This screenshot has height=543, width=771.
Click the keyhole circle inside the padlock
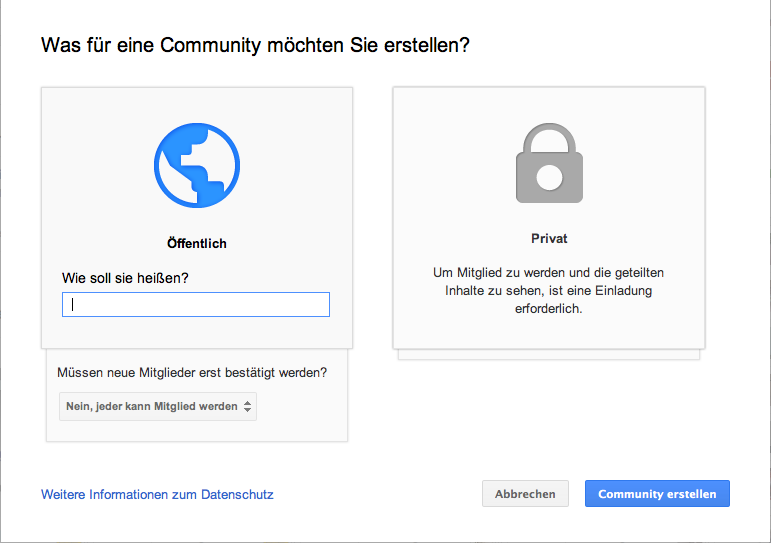[x=549, y=178]
